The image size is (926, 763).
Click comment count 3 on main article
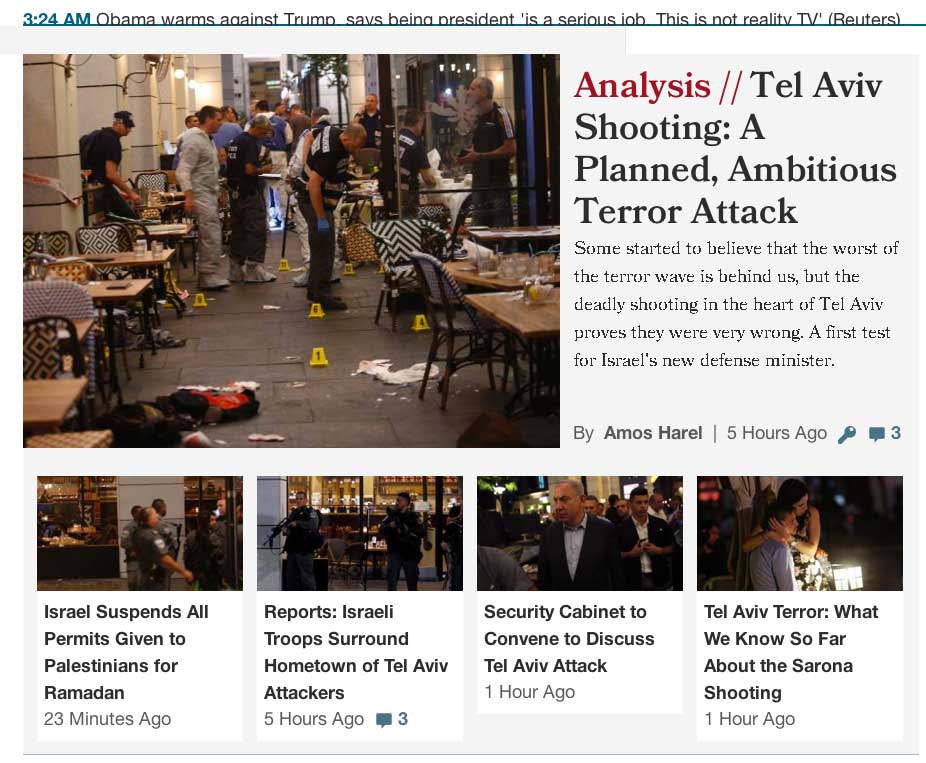(x=895, y=433)
